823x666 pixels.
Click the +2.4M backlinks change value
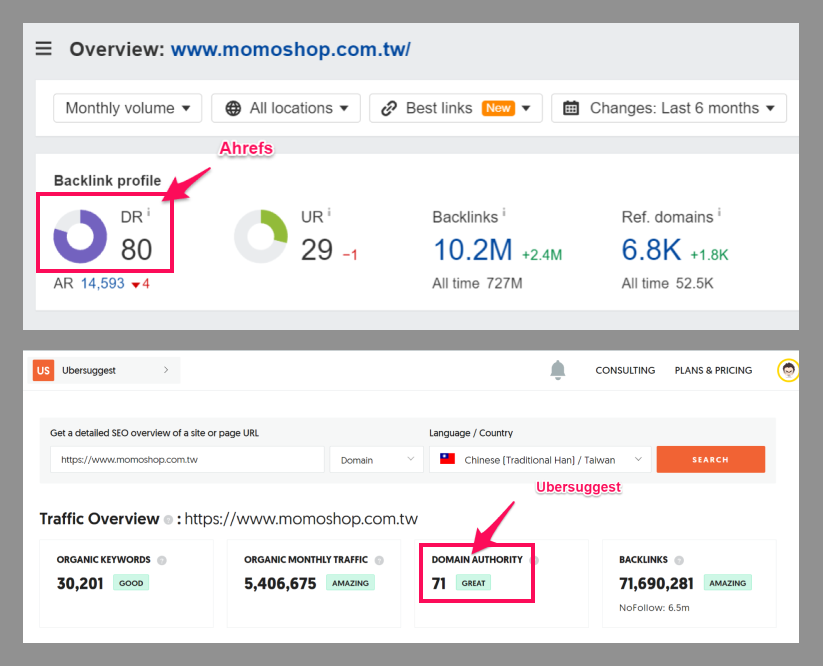tap(542, 255)
